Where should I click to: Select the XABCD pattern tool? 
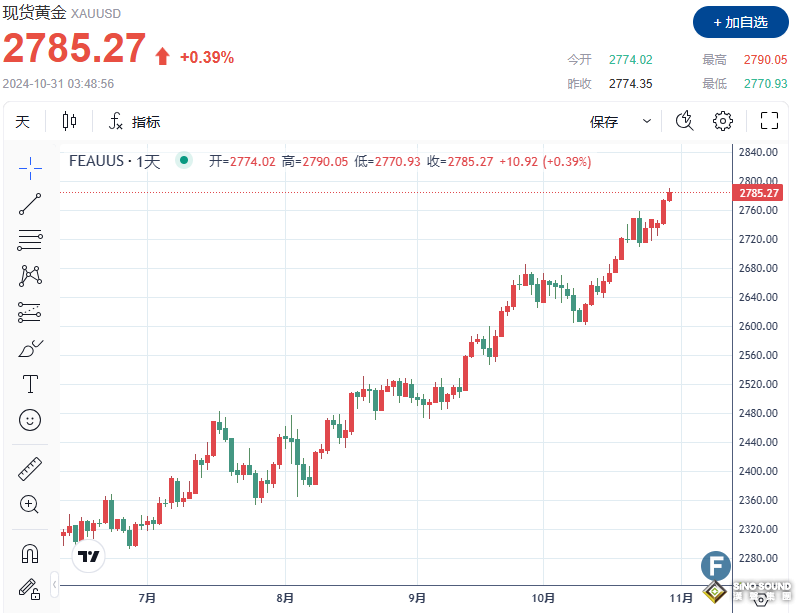pyautogui.click(x=29, y=275)
